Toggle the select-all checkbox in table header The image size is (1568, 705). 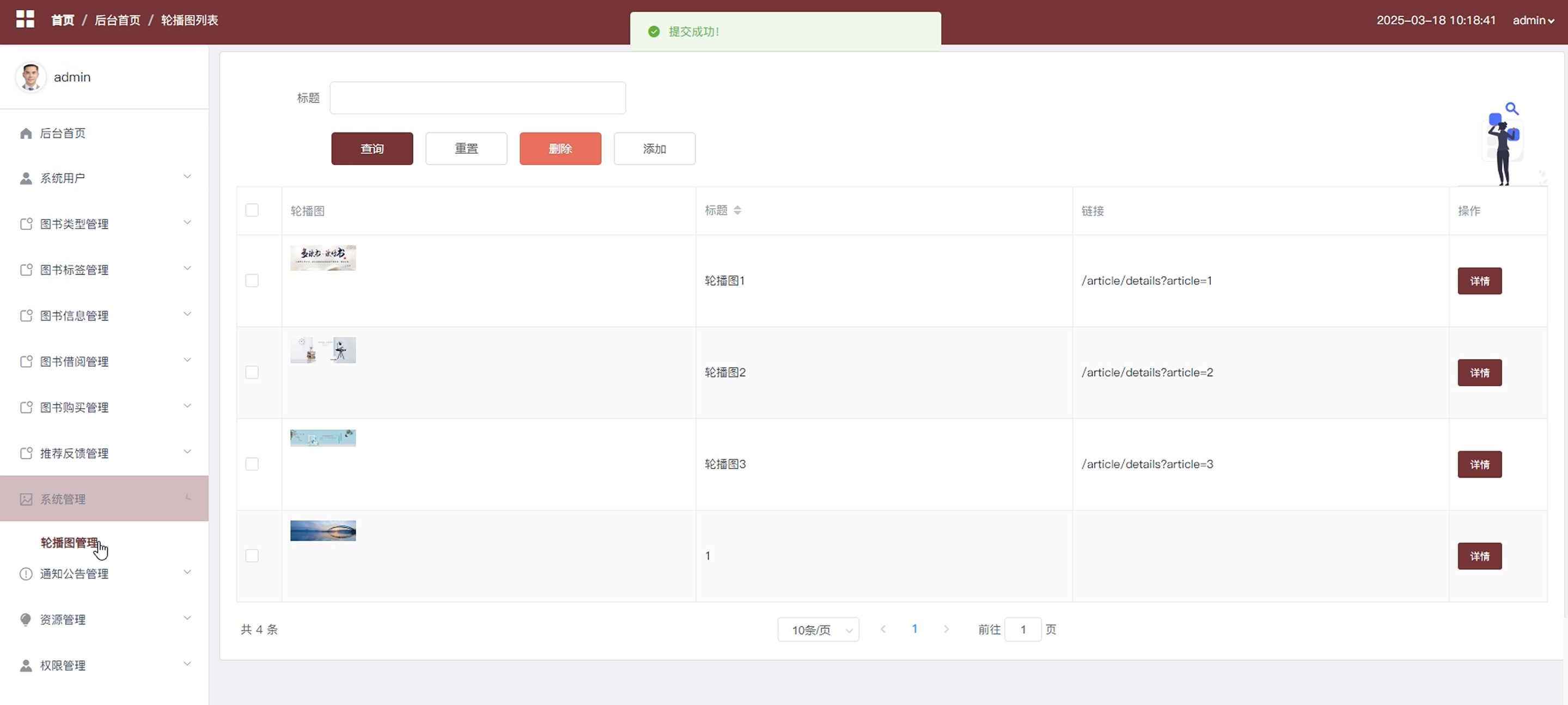click(x=252, y=211)
